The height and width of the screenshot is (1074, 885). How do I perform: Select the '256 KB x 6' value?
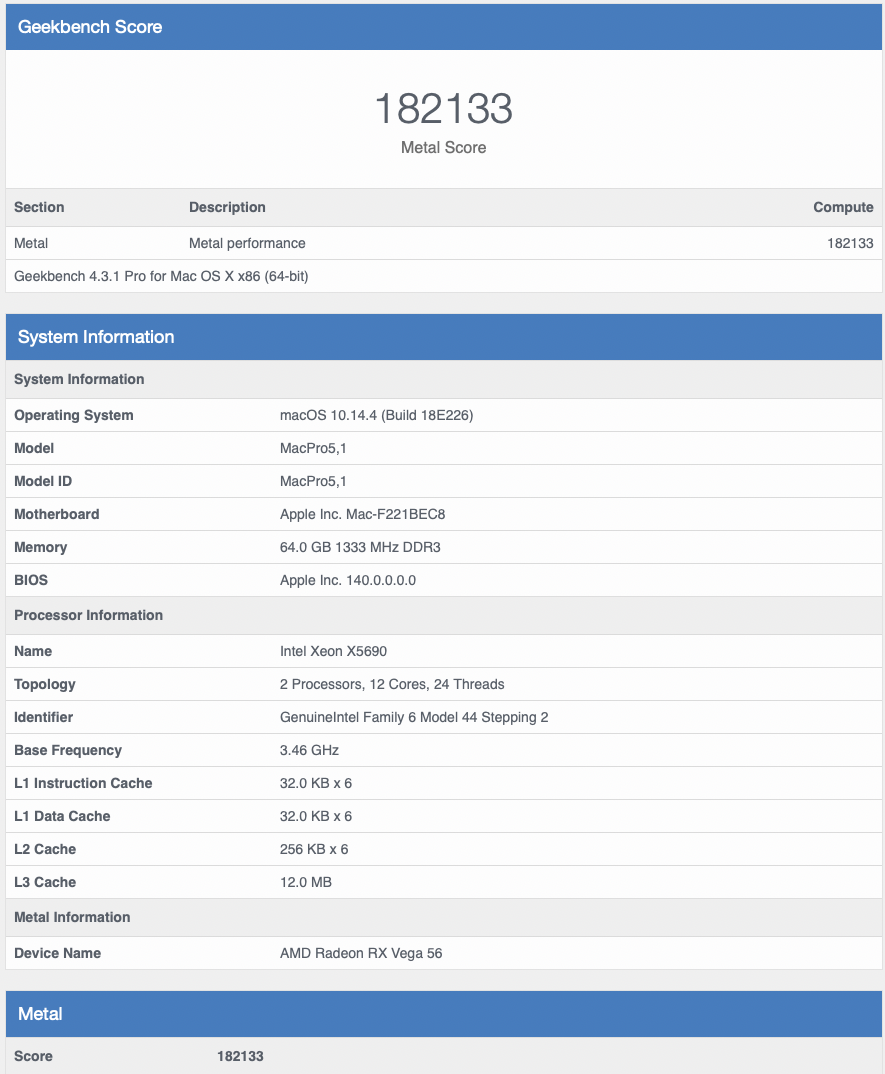[x=314, y=849]
